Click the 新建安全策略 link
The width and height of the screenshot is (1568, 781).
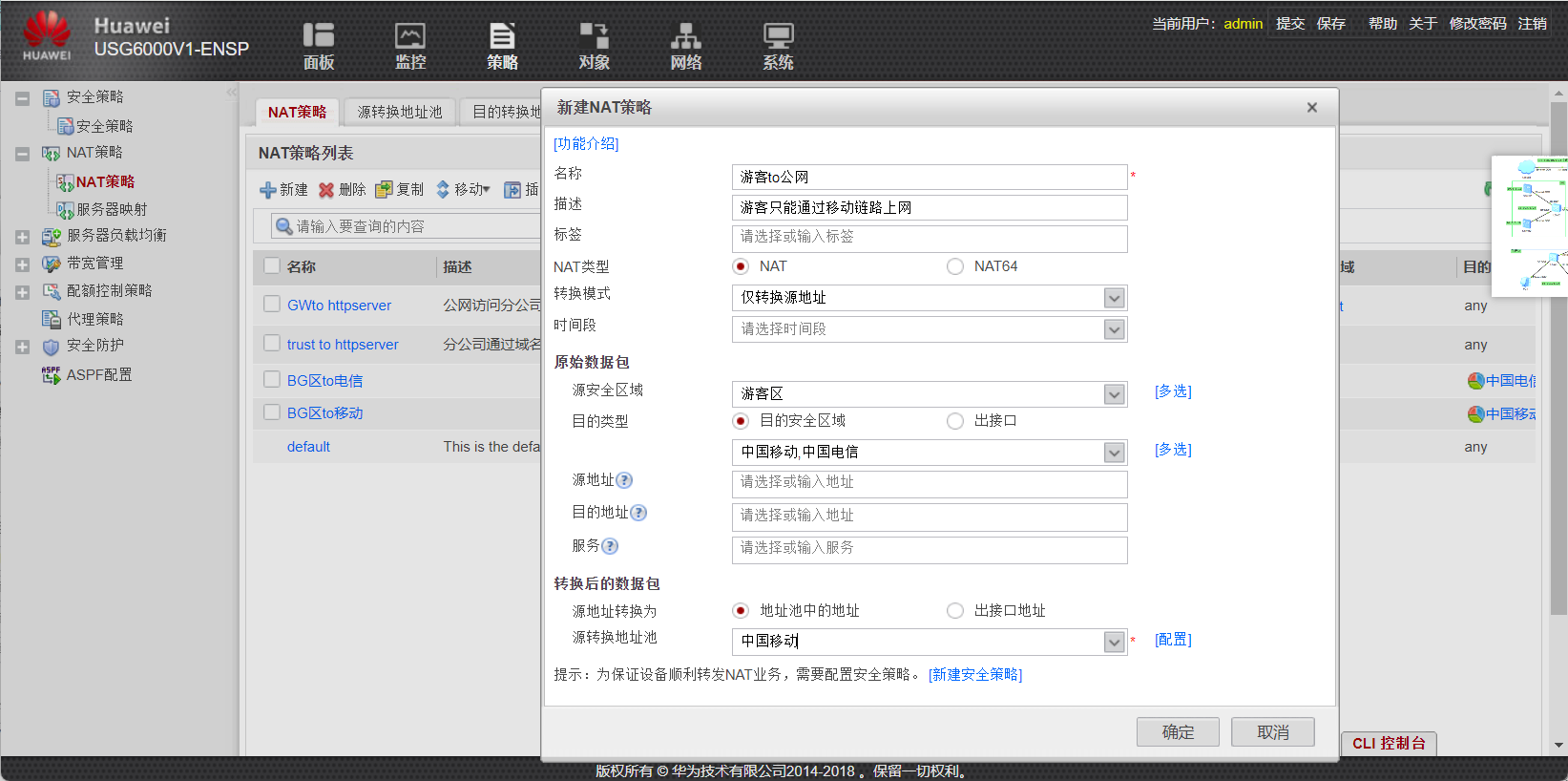[x=975, y=675]
